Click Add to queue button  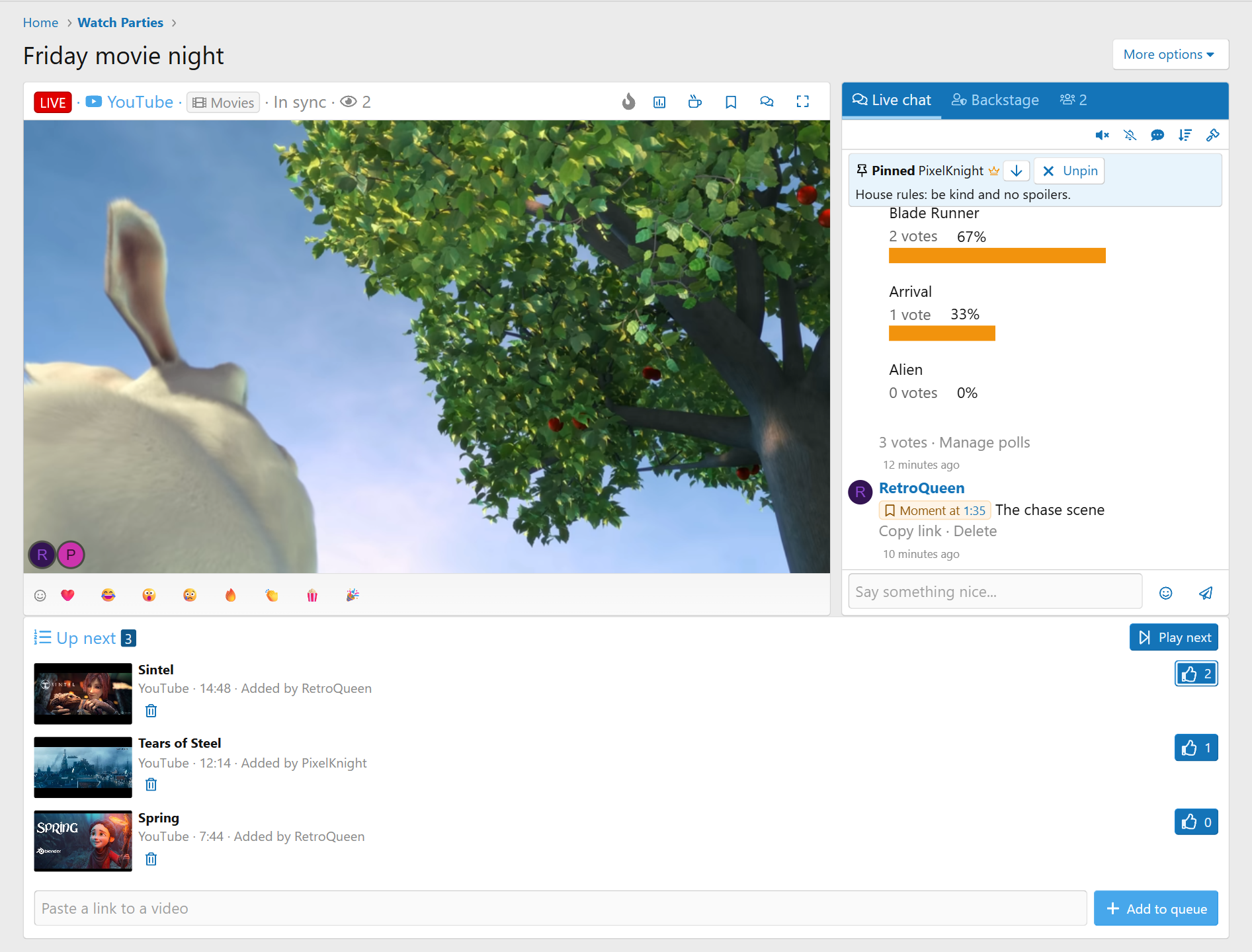pyautogui.click(x=1155, y=908)
